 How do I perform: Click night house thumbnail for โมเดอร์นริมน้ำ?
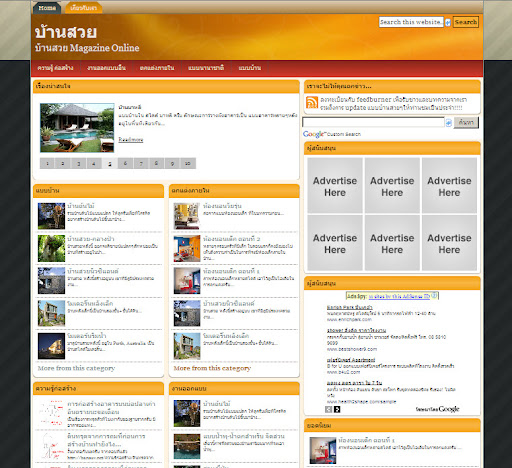point(51,346)
